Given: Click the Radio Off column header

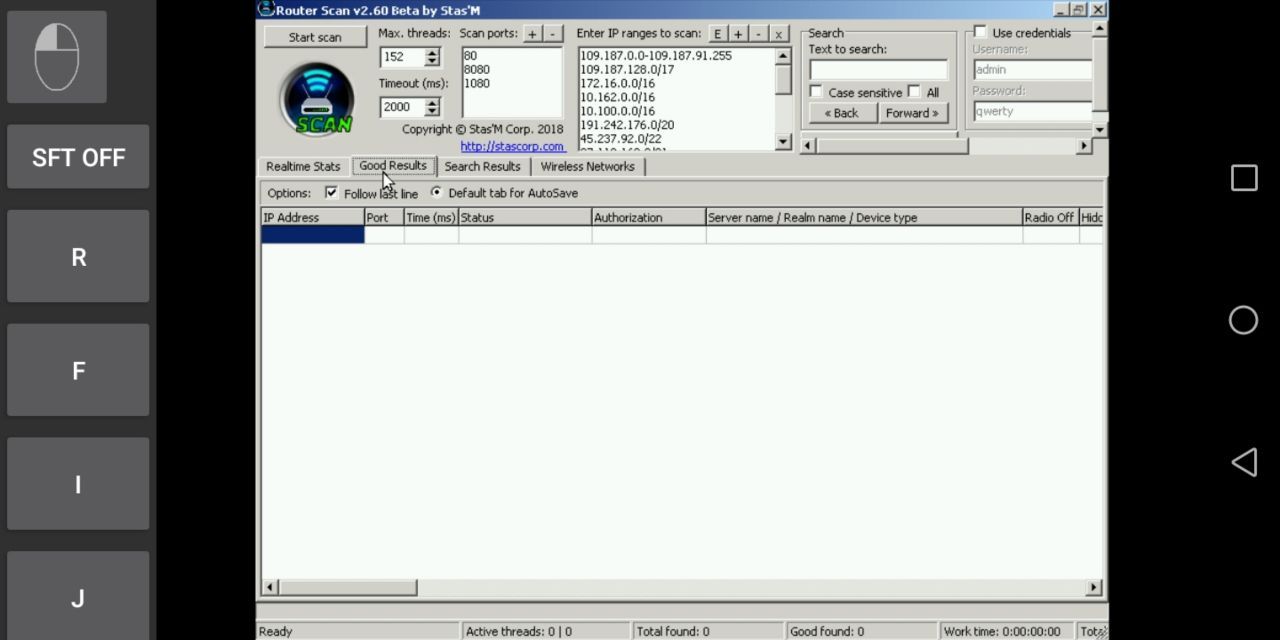Looking at the screenshot, I should (x=1050, y=217).
